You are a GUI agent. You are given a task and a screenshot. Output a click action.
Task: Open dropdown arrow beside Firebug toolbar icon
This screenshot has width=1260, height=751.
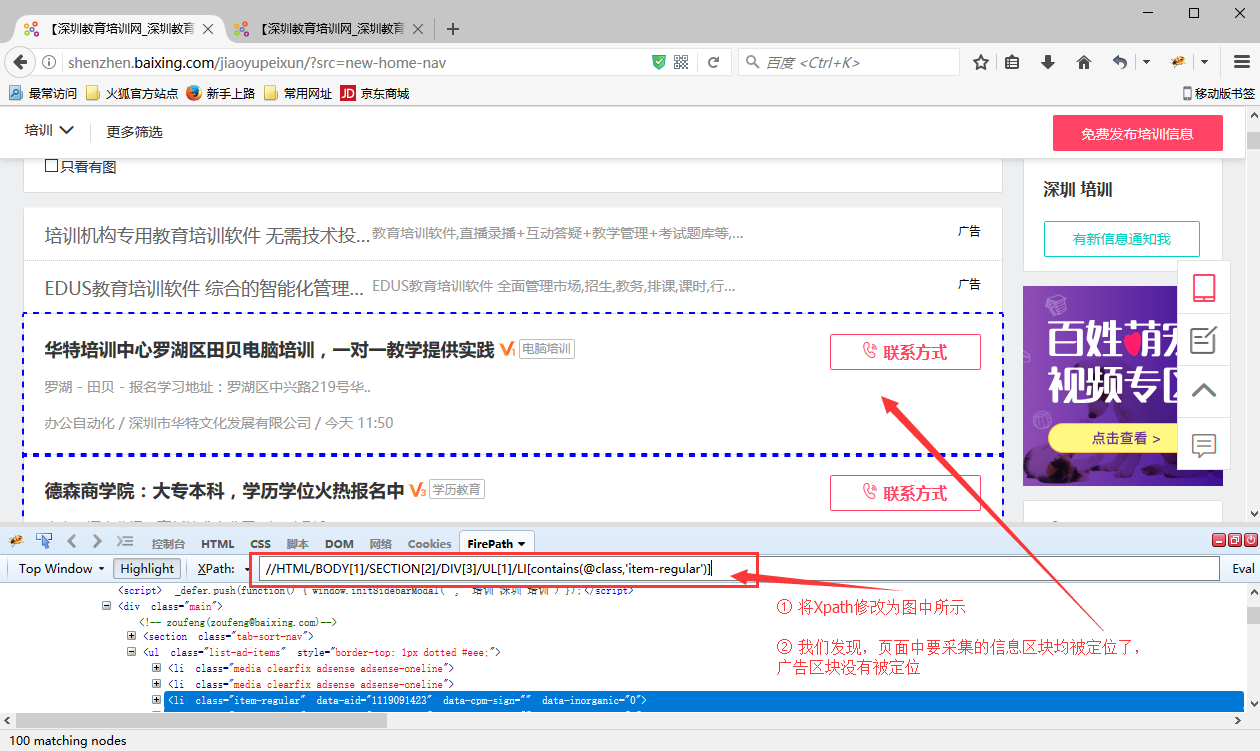click(x=1205, y=62)
